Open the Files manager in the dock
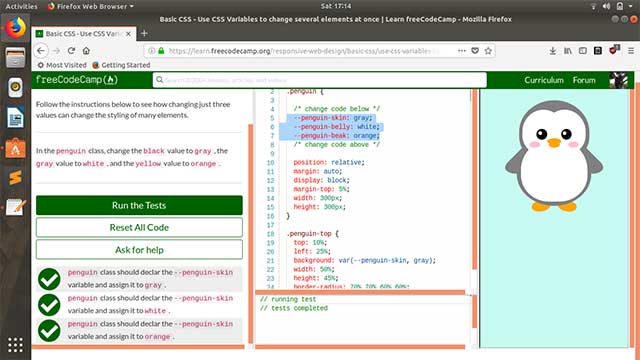This screenshot has width=640, height=360. click(16, 57)
